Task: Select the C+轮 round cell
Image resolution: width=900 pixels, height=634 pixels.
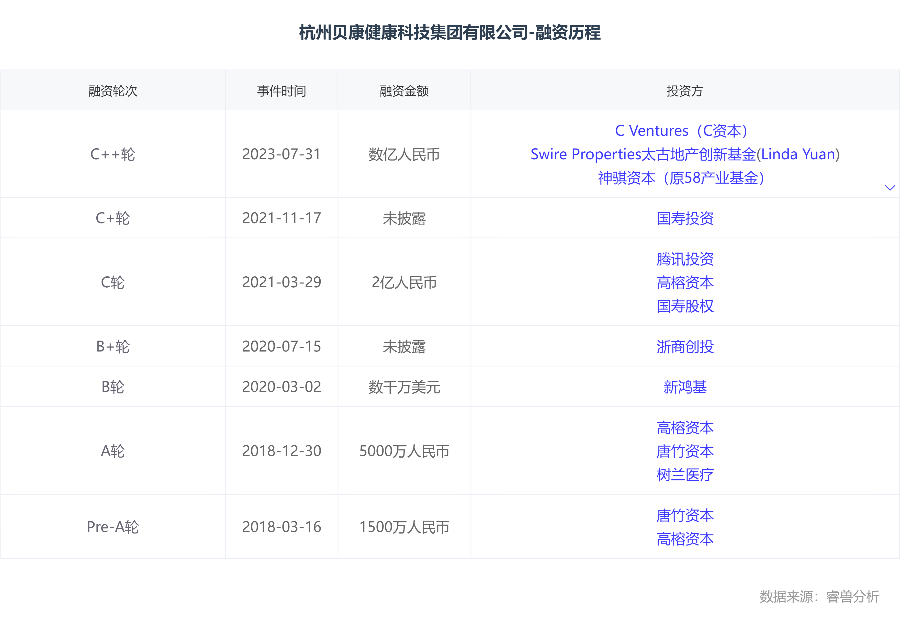Action: coord(112,218)
